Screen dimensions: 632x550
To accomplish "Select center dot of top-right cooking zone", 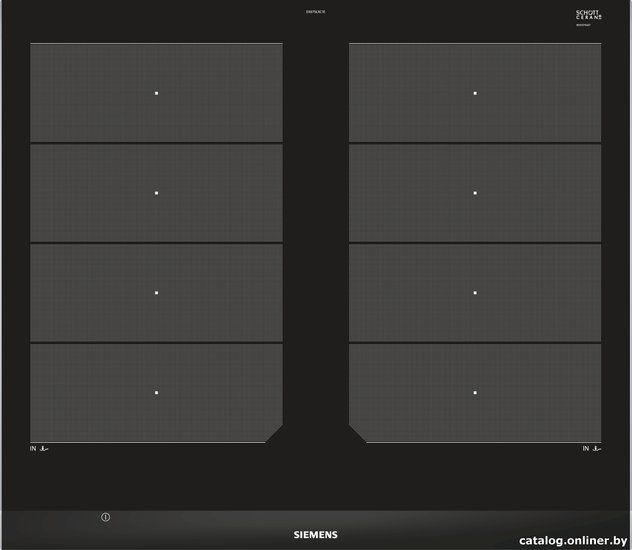I will pyautogui.click(x=475, y=93).
